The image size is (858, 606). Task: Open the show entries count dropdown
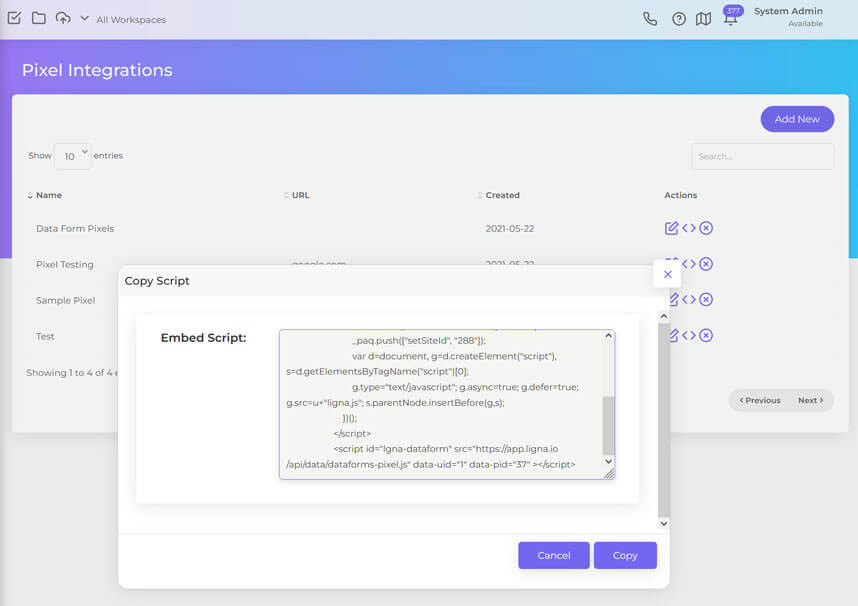pos(72,156)
